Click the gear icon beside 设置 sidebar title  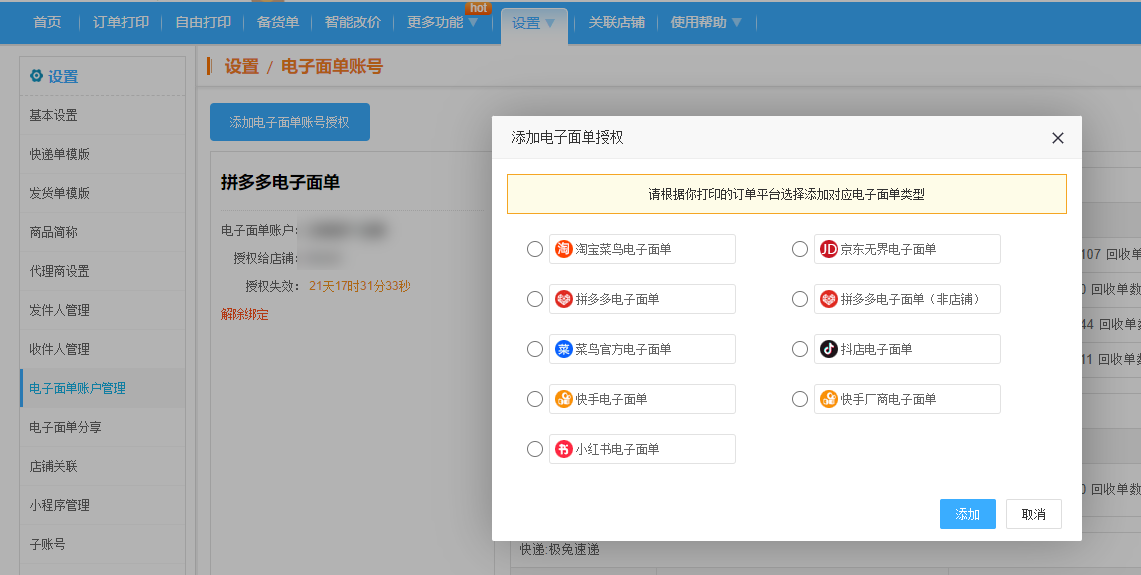[37, 76]
